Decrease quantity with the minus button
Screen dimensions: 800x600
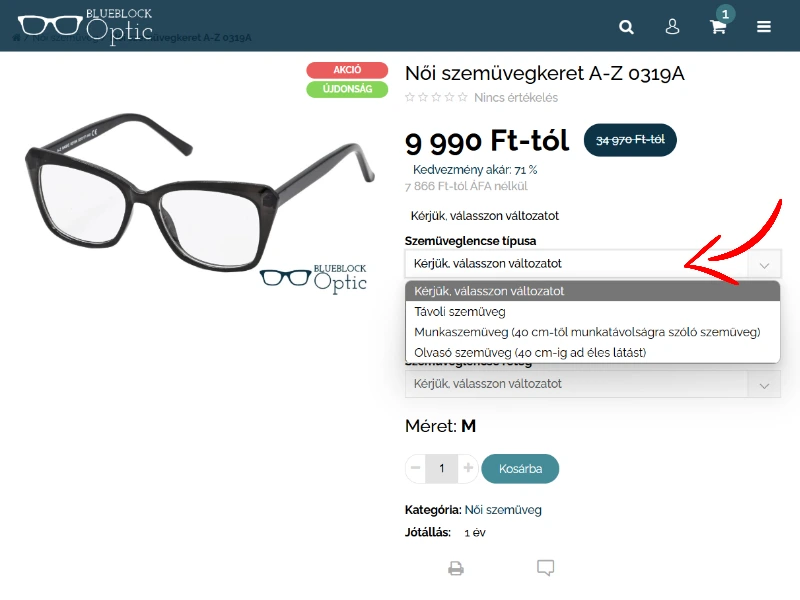tap(415, 468)
